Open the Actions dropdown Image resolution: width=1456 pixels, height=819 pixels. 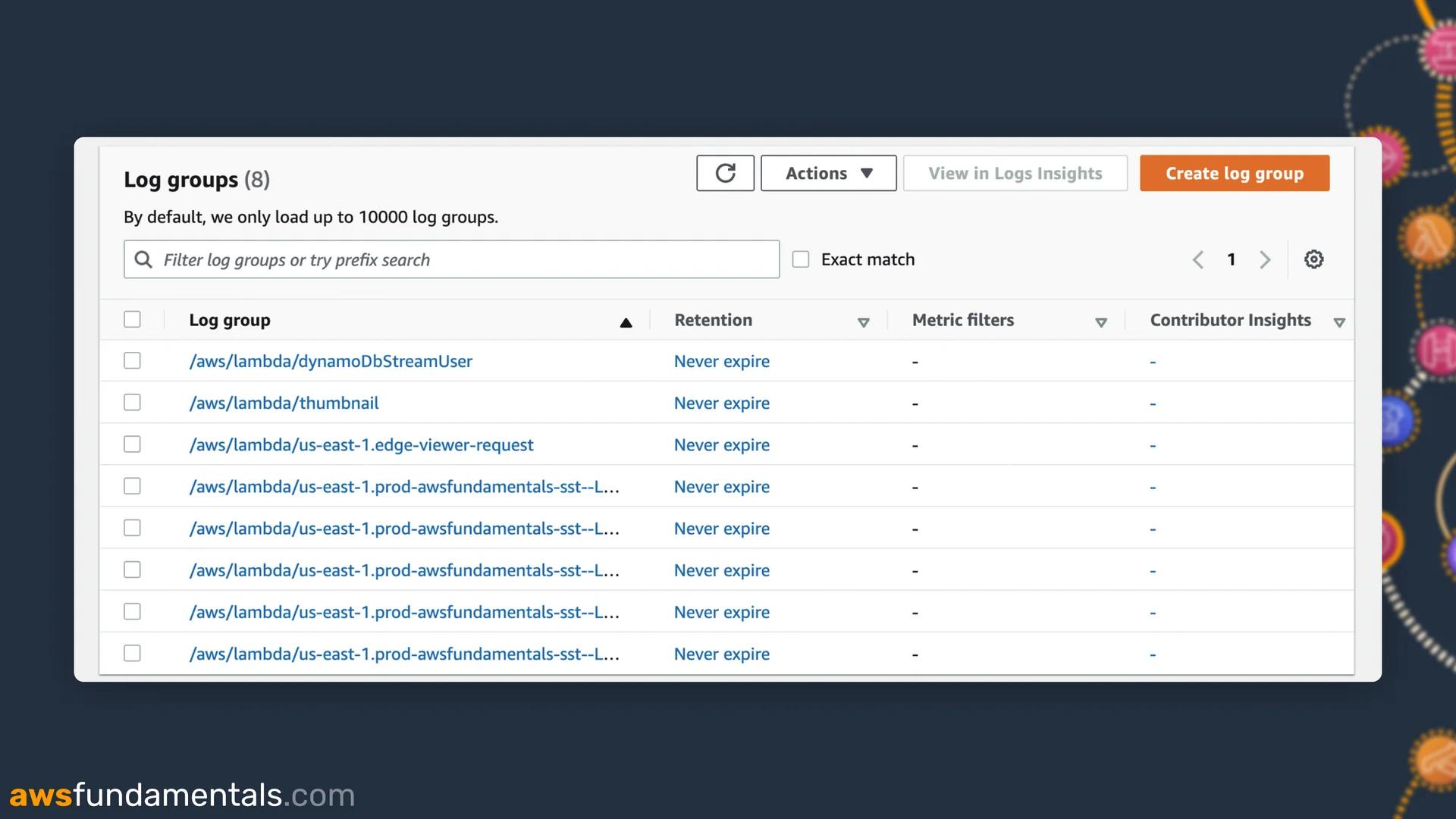[x=828, y=173]
